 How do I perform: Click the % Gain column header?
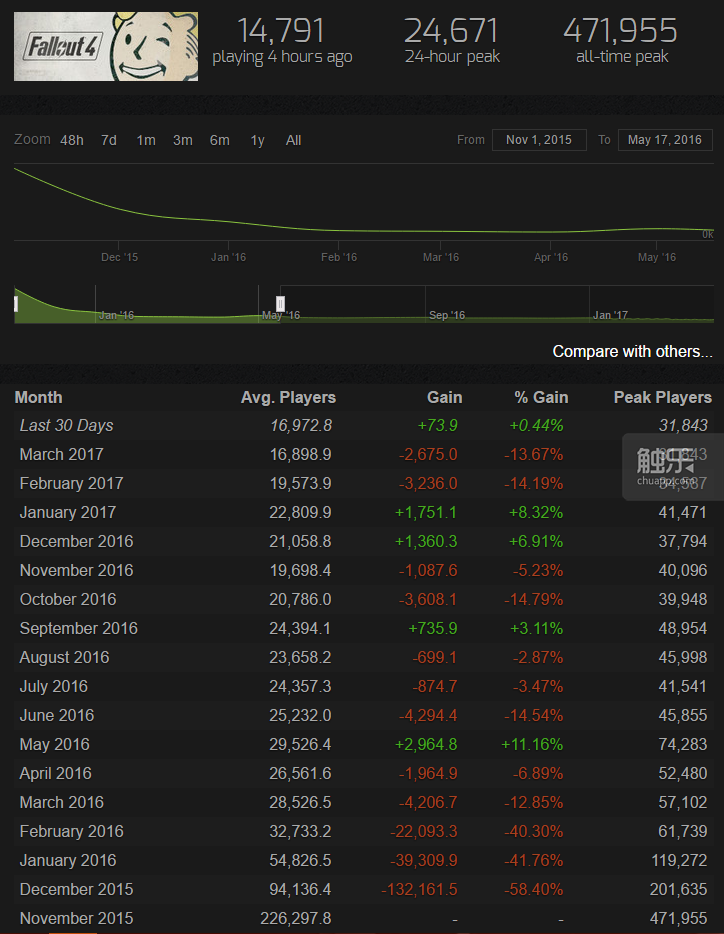(x=541, y=397)
